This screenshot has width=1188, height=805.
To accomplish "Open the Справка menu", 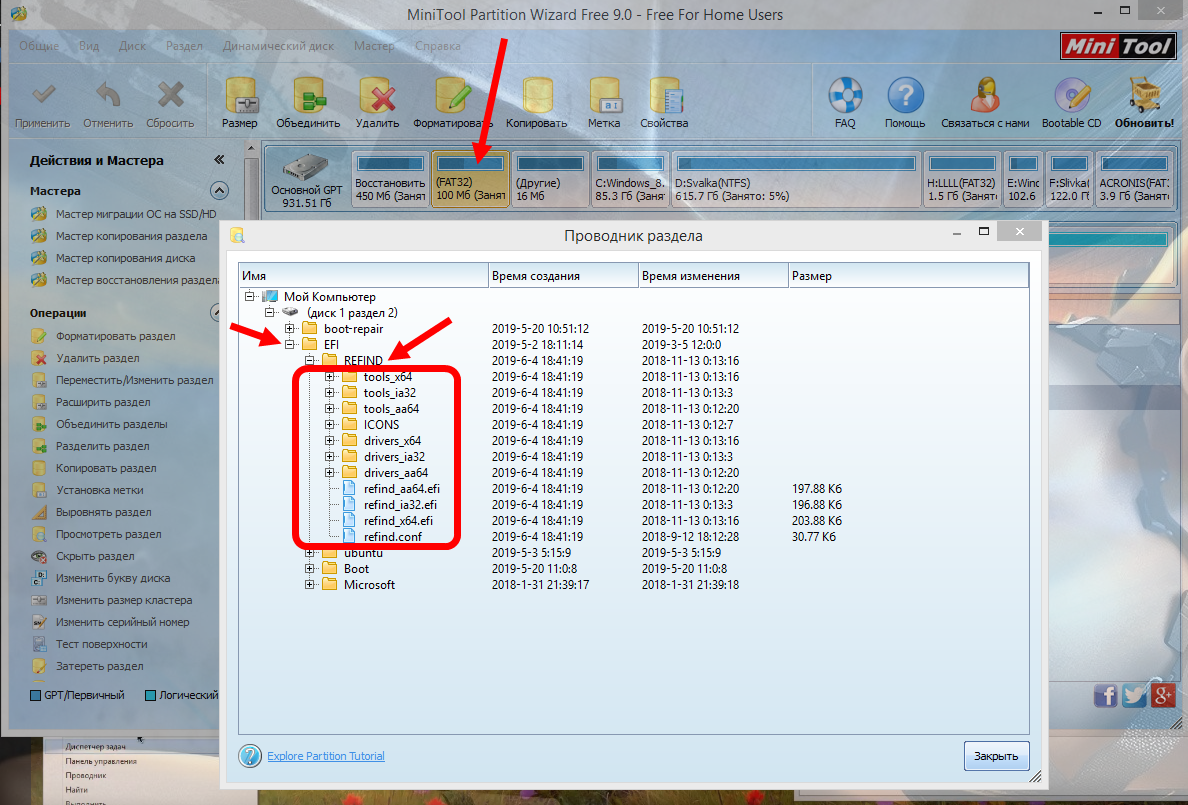I will click(438, 45).
